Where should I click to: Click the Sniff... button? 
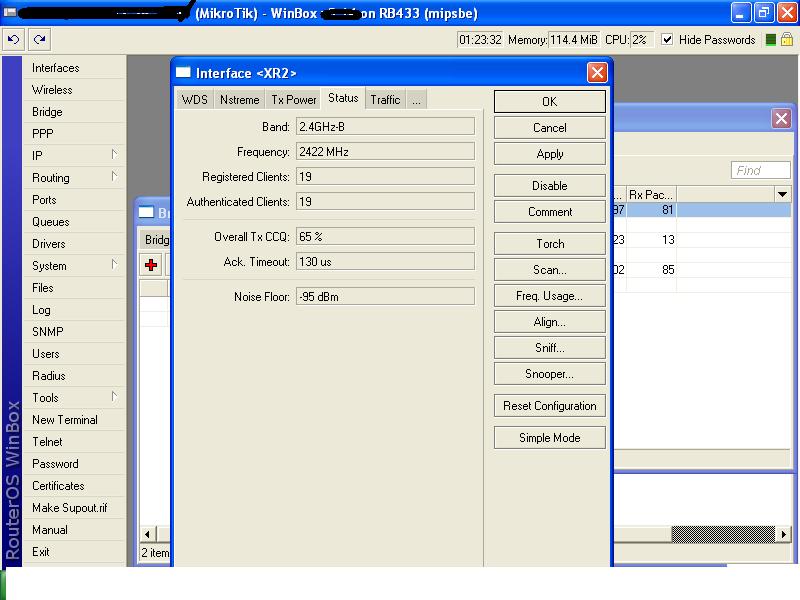pos(549,348)
